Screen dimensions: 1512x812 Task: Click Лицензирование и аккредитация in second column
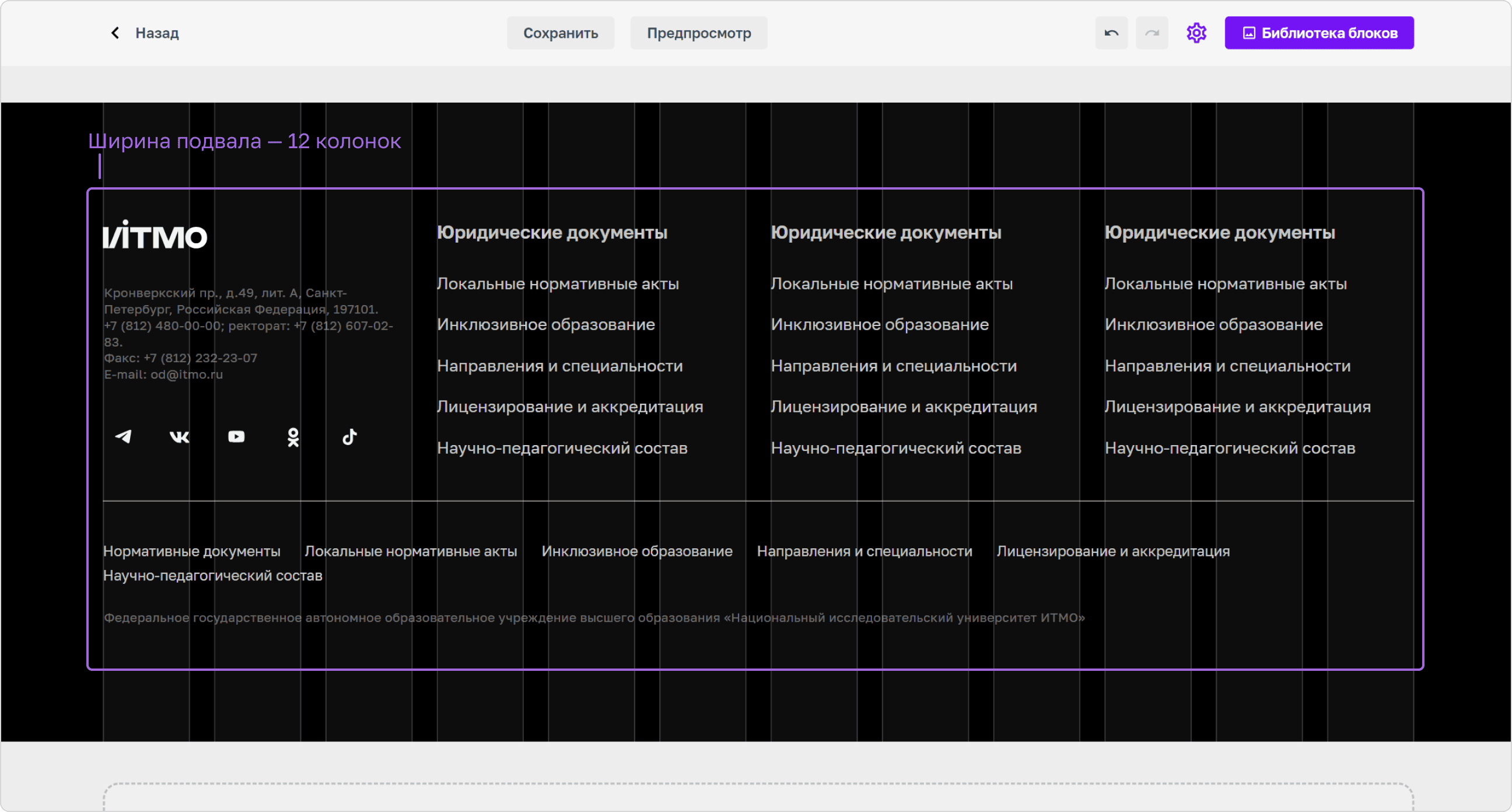904,407
